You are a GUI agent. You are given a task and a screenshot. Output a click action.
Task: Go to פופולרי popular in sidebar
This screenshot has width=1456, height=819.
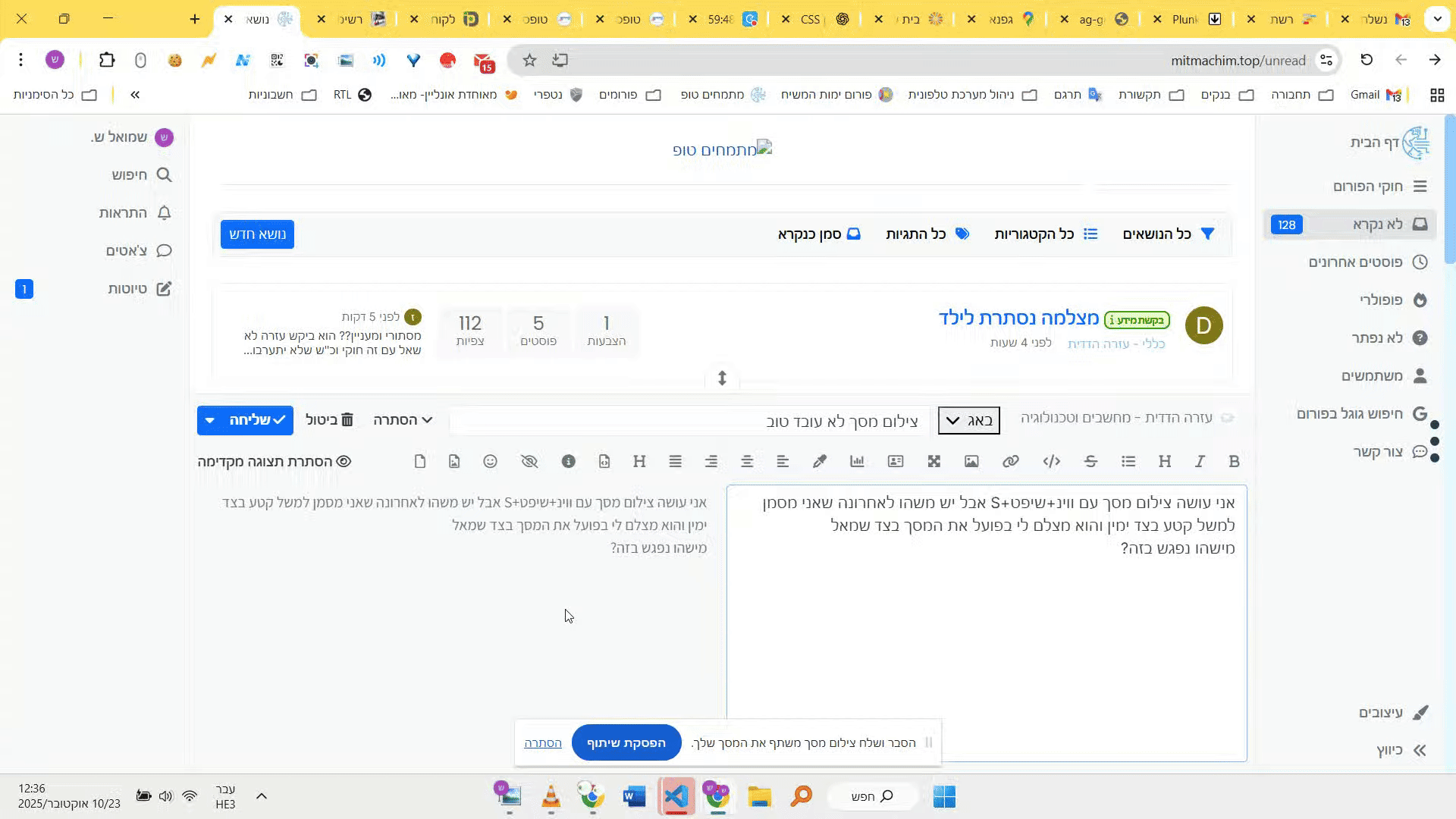(x=1380, y=300)
